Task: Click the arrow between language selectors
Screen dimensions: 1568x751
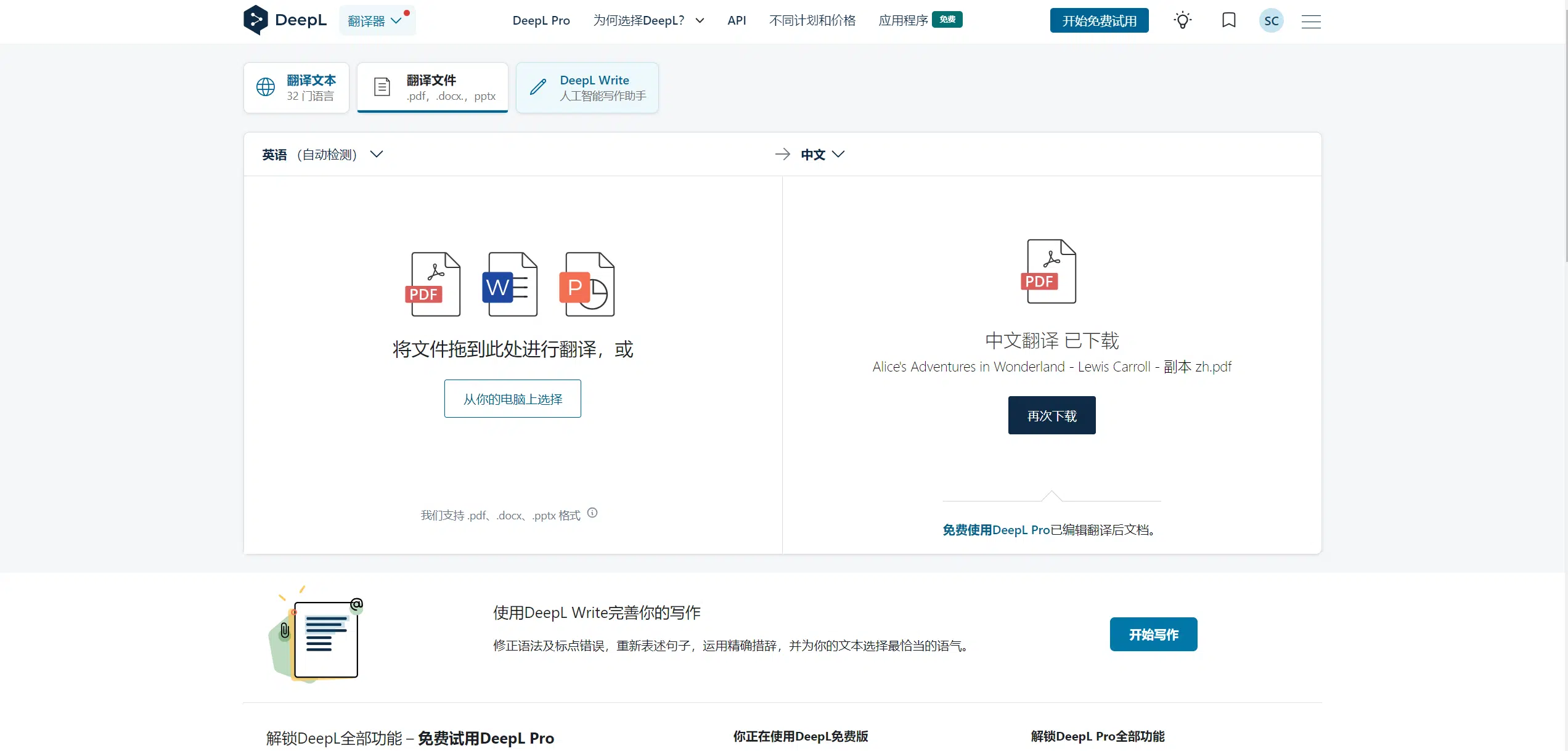Action: (x=782, y=154)
